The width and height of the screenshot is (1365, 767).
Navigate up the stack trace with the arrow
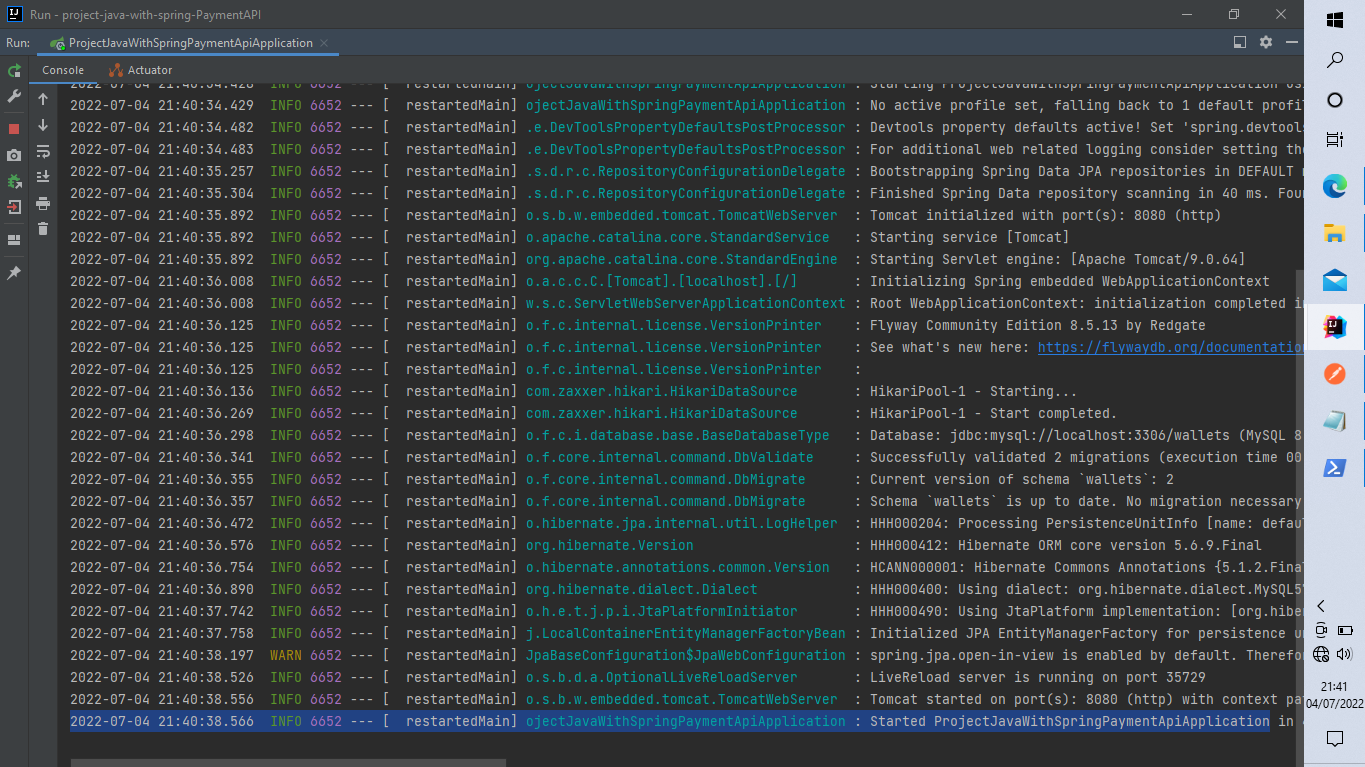click(x=42, y=99)
